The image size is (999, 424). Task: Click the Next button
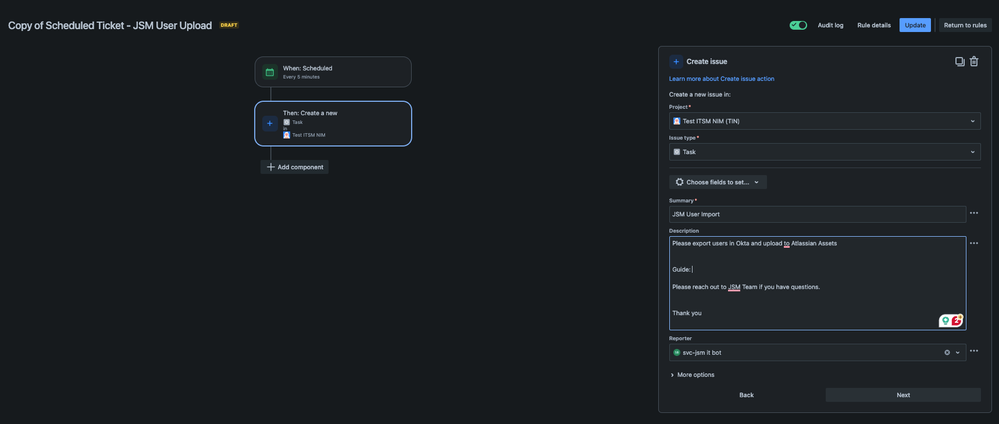[x=903, y=395]
